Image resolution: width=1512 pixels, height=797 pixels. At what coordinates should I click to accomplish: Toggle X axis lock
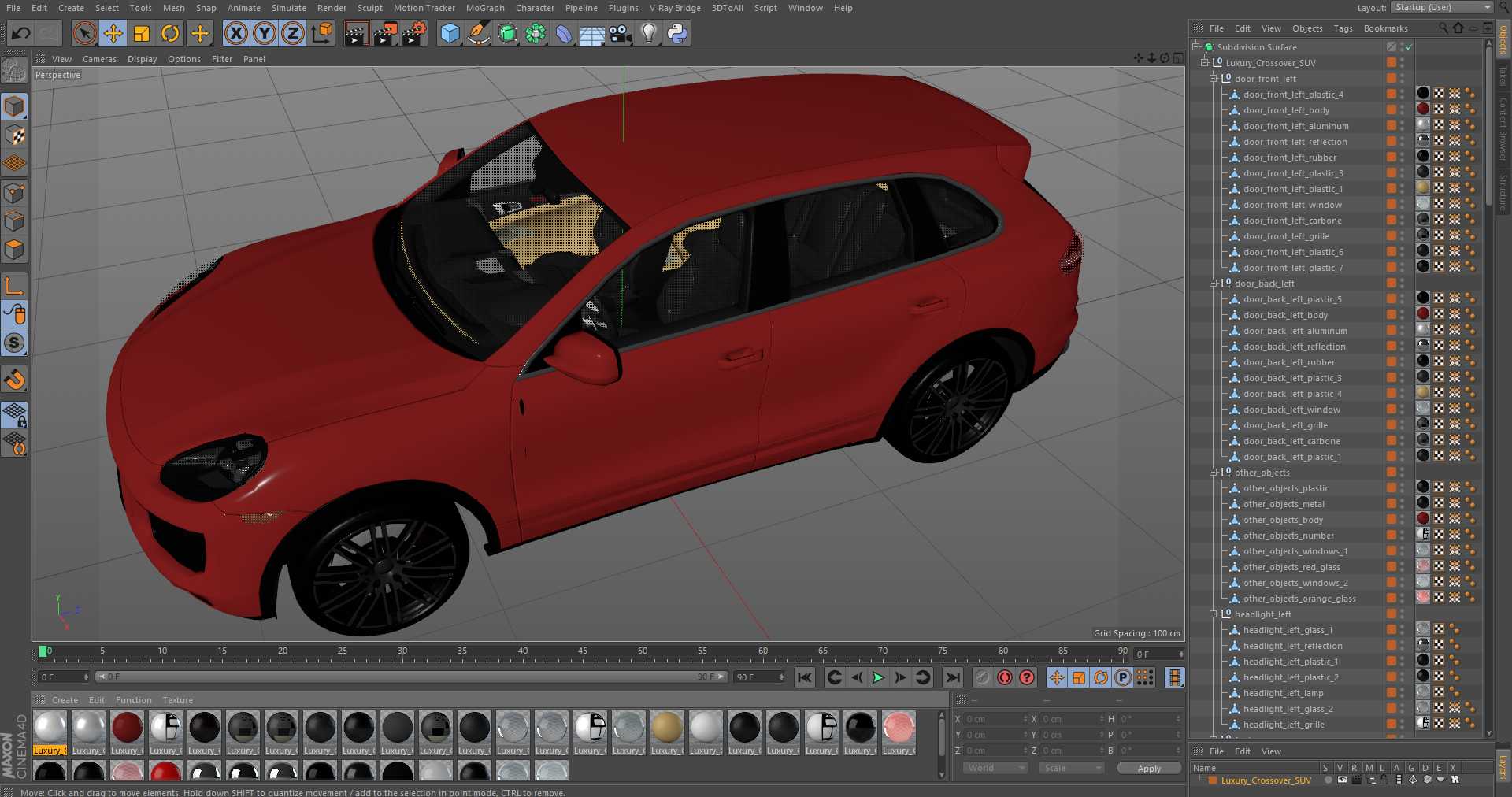pos(235,33)
